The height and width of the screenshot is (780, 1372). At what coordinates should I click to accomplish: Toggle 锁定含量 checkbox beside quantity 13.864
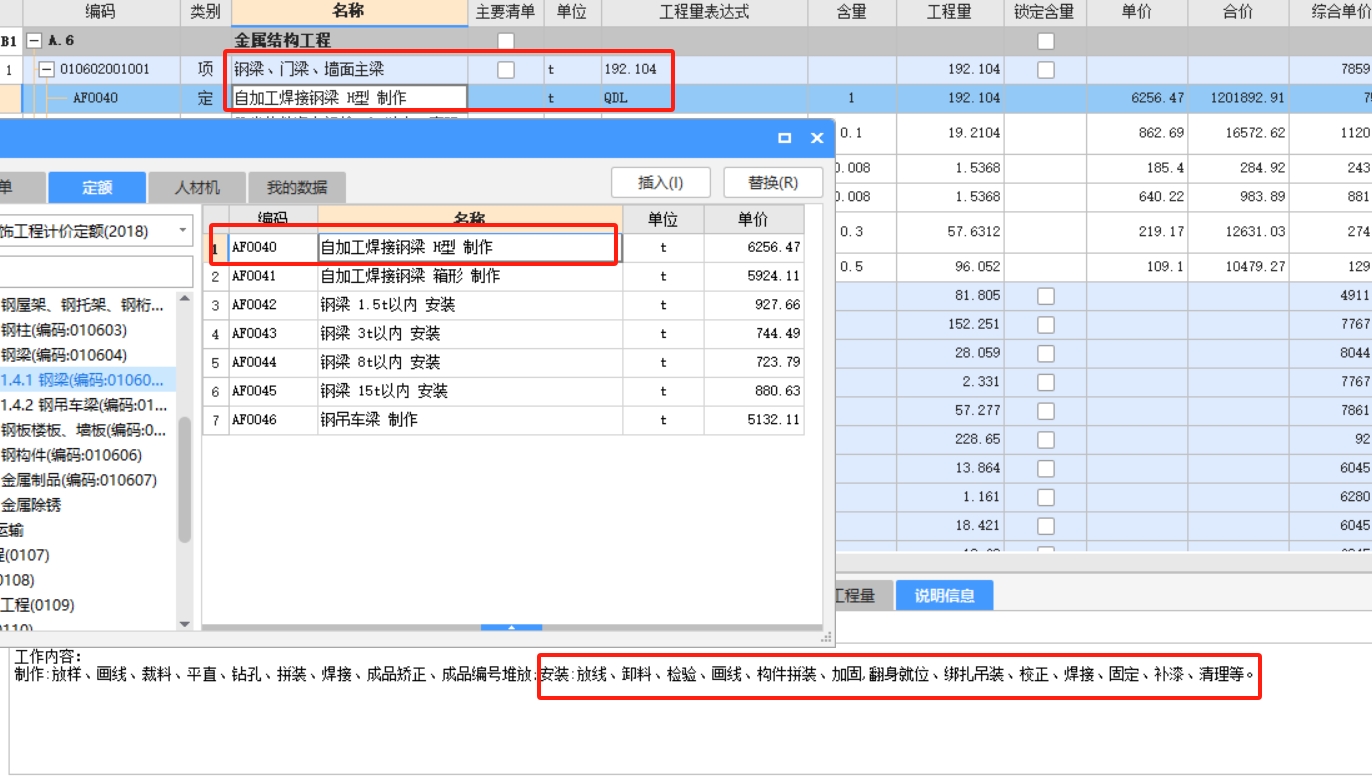[x=1046, y=468]
